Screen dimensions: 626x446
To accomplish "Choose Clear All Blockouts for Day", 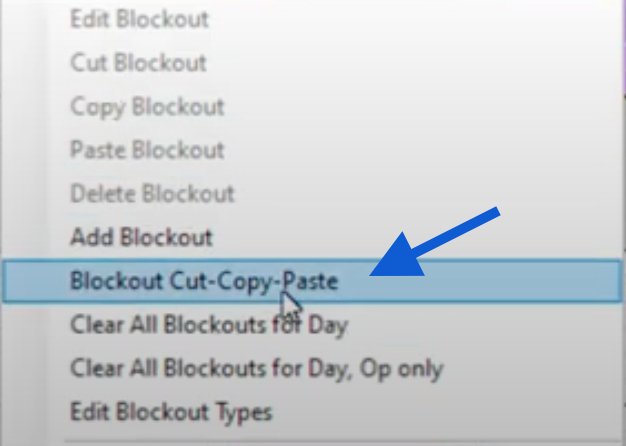I will click(209, 325).
